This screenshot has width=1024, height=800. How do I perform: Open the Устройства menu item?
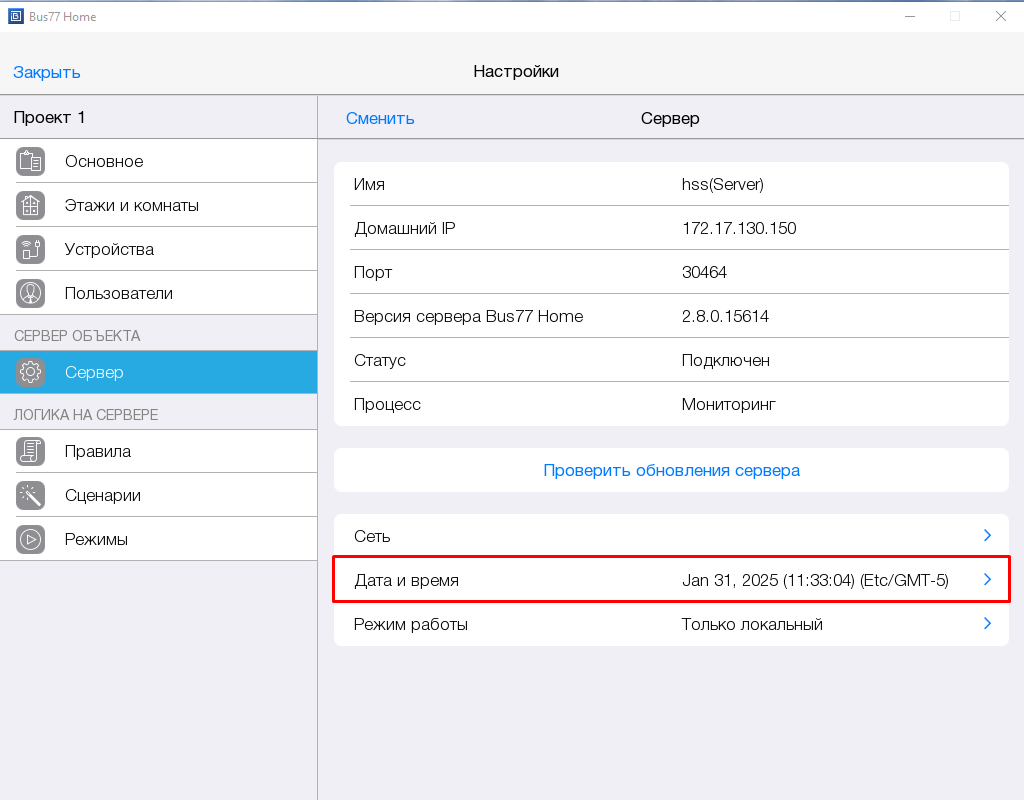pos(109,249)
